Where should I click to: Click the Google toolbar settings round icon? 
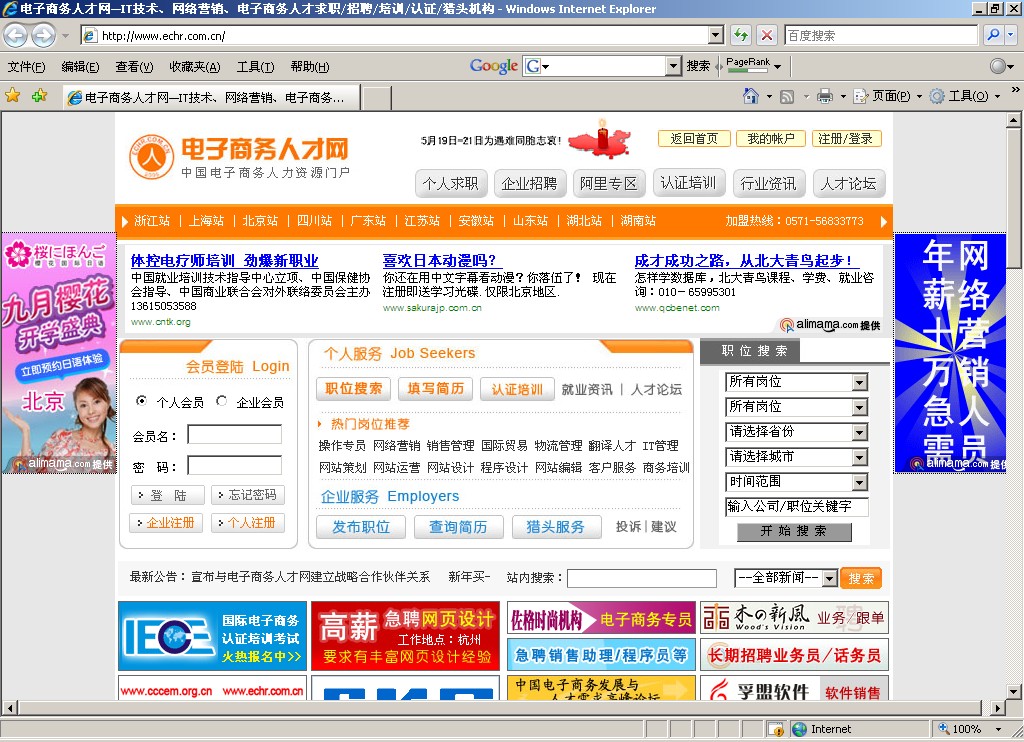pyautogui.click(x=998, y=65)
